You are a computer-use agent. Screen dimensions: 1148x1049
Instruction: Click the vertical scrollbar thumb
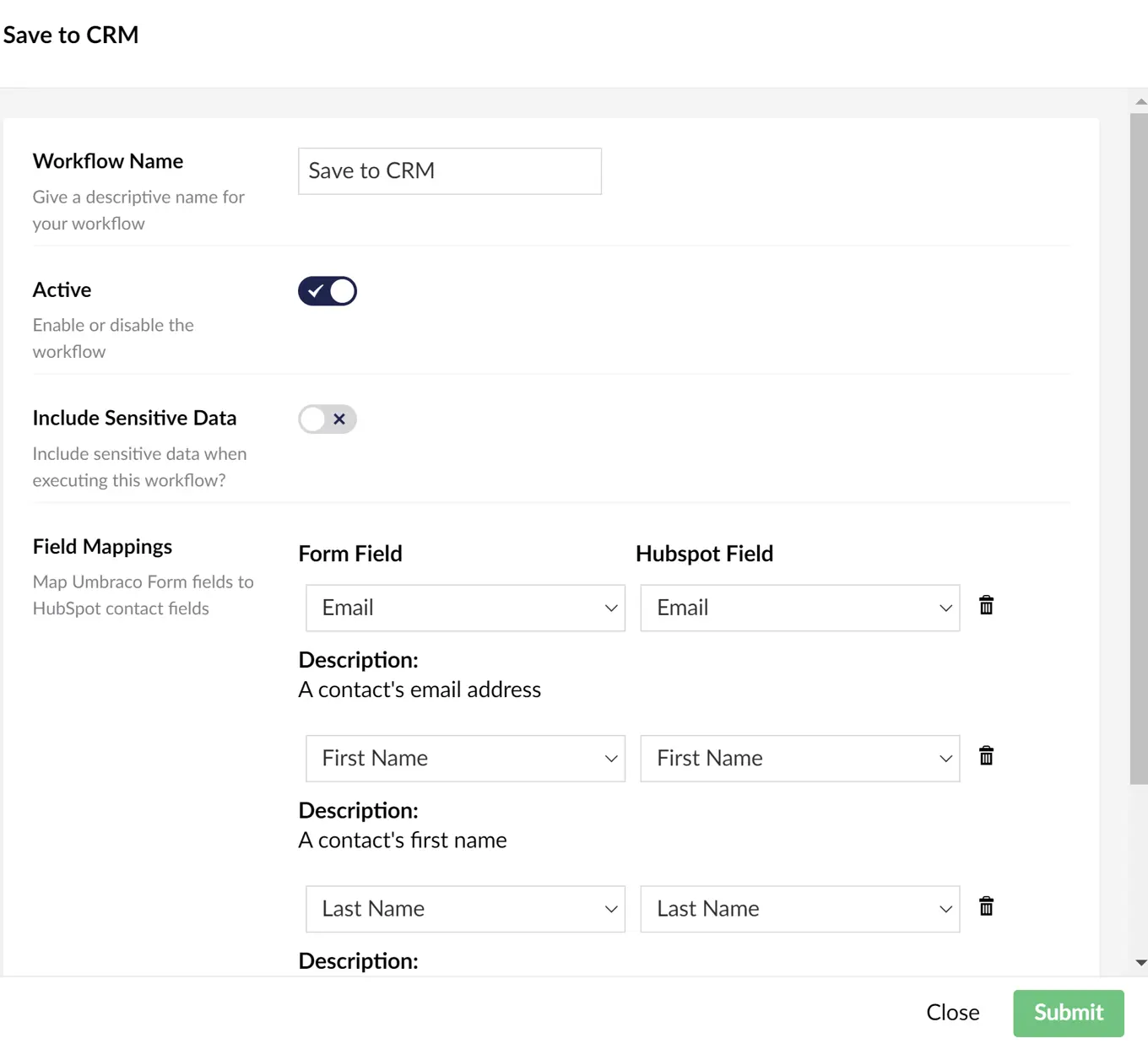pyautogui.click(x=1139, y=447)
